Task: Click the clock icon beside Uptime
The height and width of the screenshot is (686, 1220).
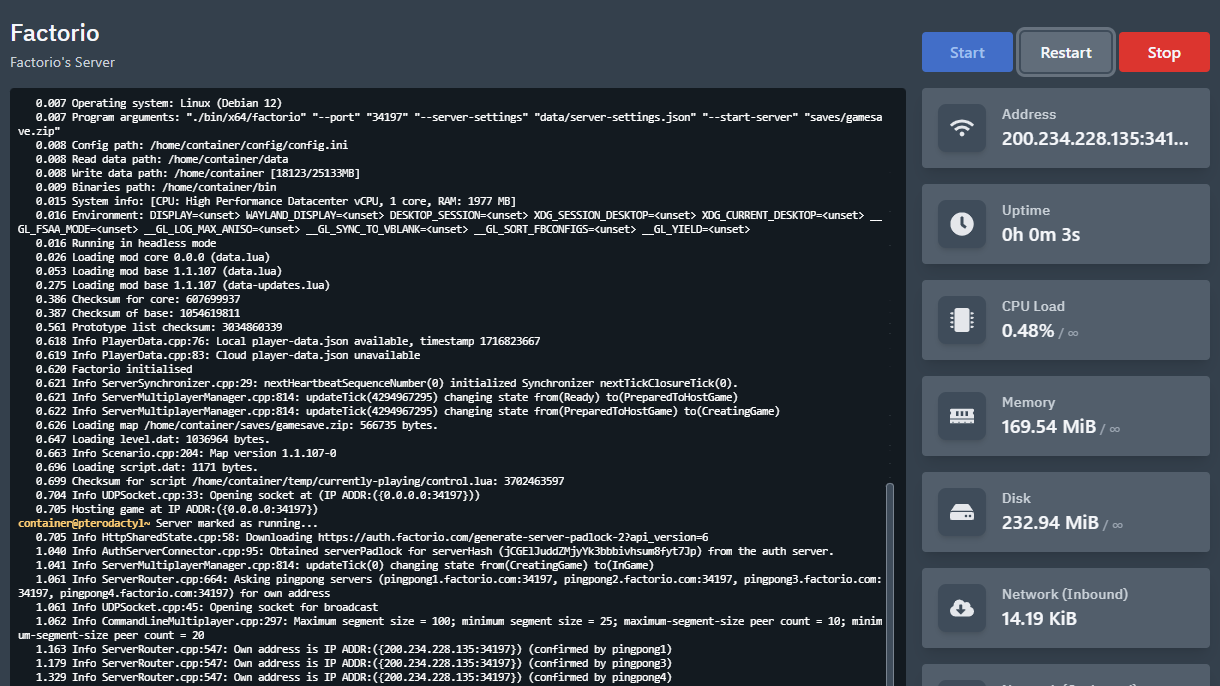Action: 961,224
